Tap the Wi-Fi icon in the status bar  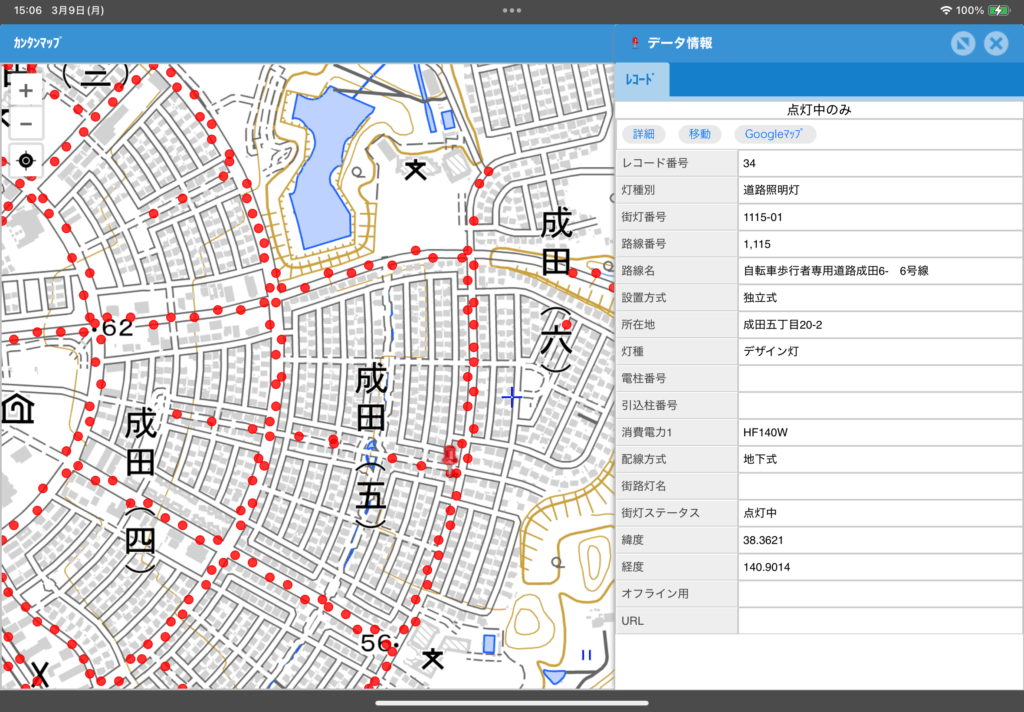[x=947, y=11]
